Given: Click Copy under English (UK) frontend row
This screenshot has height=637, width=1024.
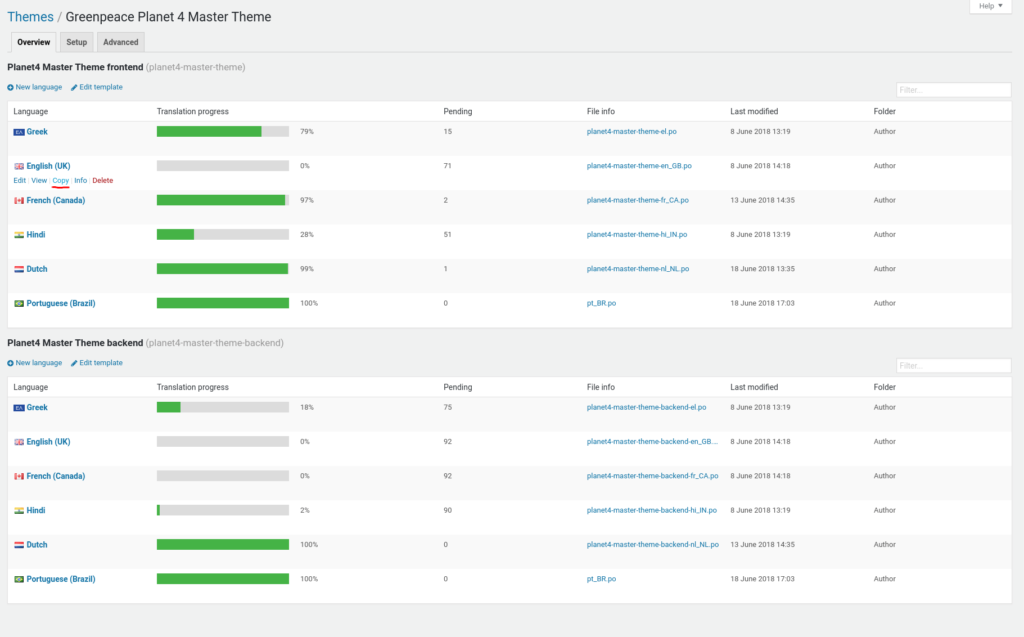Looking at the screenshot, I should coord(61,180).
